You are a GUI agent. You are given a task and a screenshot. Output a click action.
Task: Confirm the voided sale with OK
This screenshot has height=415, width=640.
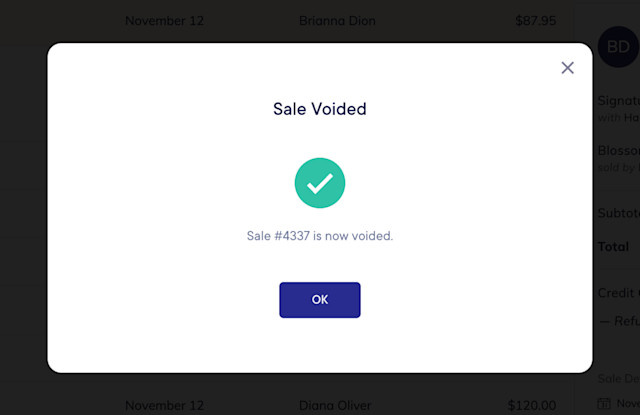pyautogui.click(x=320, y=300)
